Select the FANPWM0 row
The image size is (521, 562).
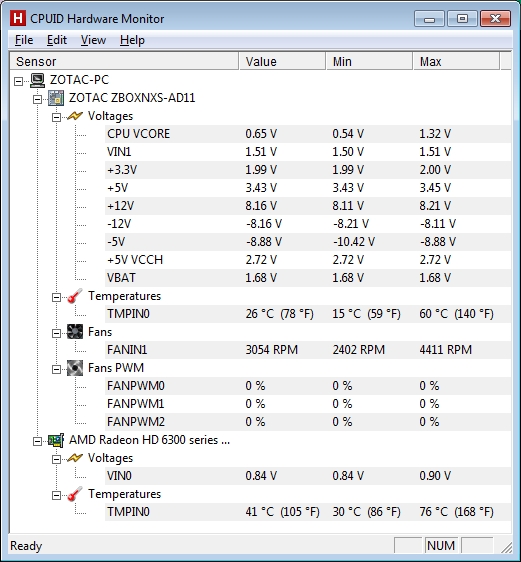pyautogui.click(x=308, y=386)
